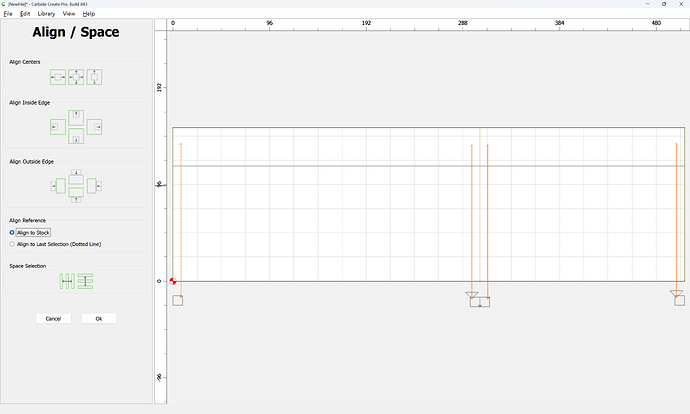Space selection vertically icon
The width and height of the screenshot is (690, 414).
[85, 281]
